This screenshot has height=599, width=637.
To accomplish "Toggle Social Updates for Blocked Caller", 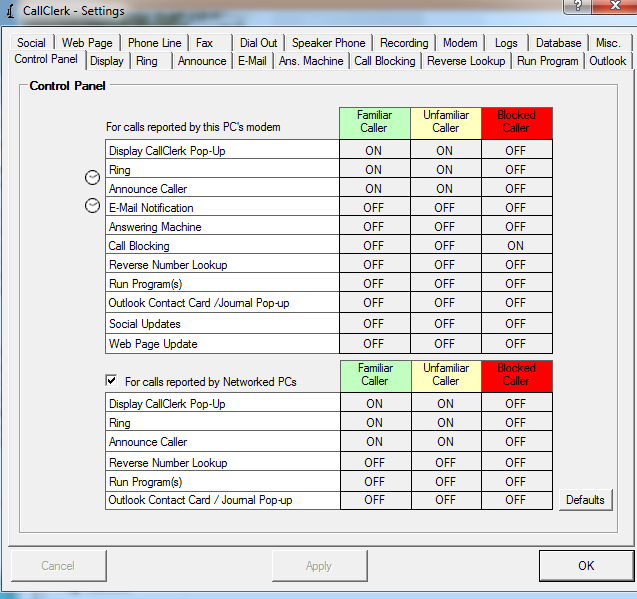I will 516,323.
